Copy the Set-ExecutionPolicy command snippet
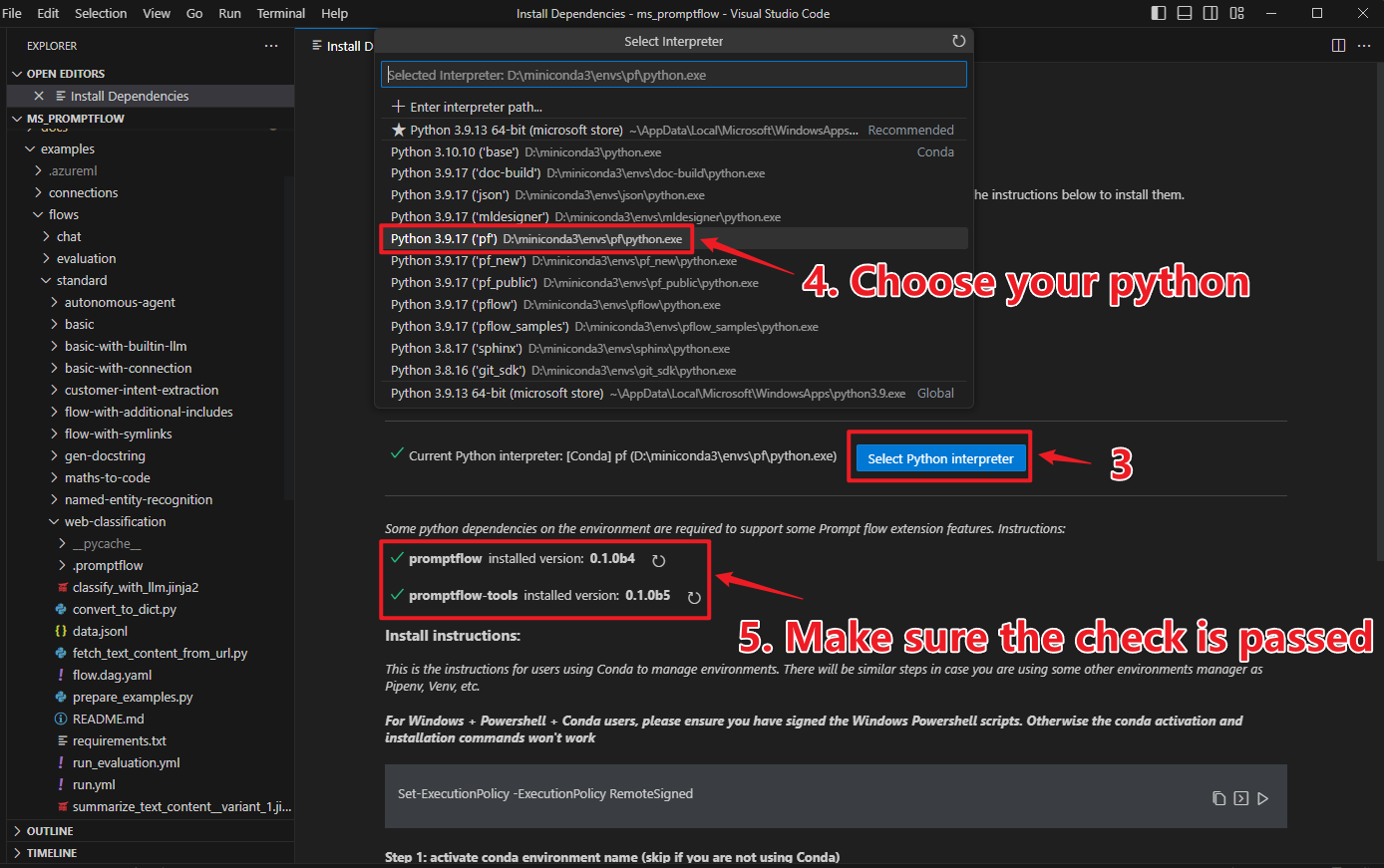Viewport: 1384px width, 868px height. pos(1218,797)
